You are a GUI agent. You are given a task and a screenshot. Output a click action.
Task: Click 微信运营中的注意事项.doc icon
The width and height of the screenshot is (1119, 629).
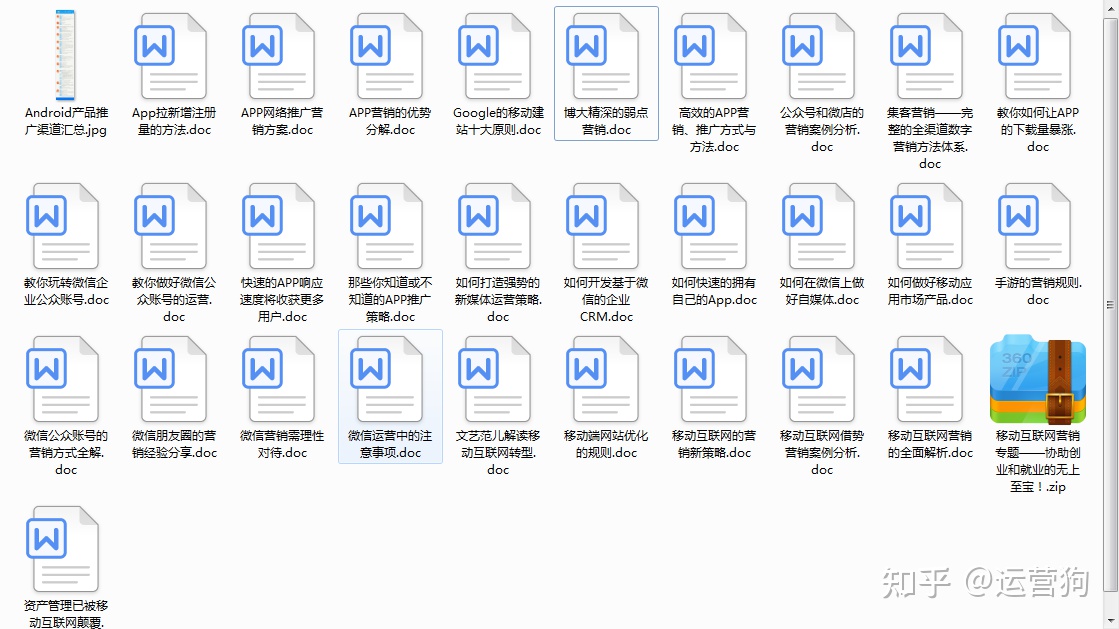[x=386, y=378]
